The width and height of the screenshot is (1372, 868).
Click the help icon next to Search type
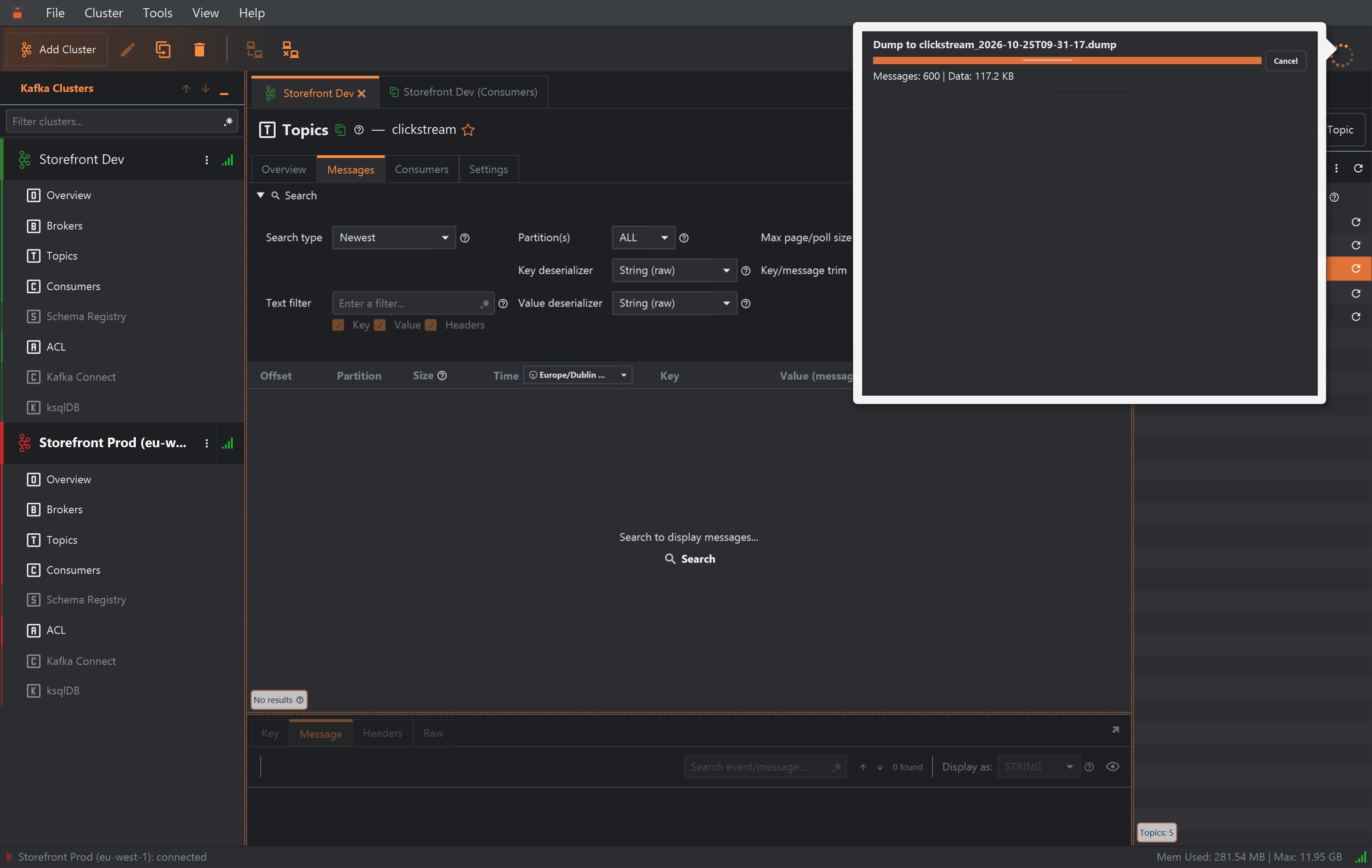pyautogui.click(x=465, y=238)
